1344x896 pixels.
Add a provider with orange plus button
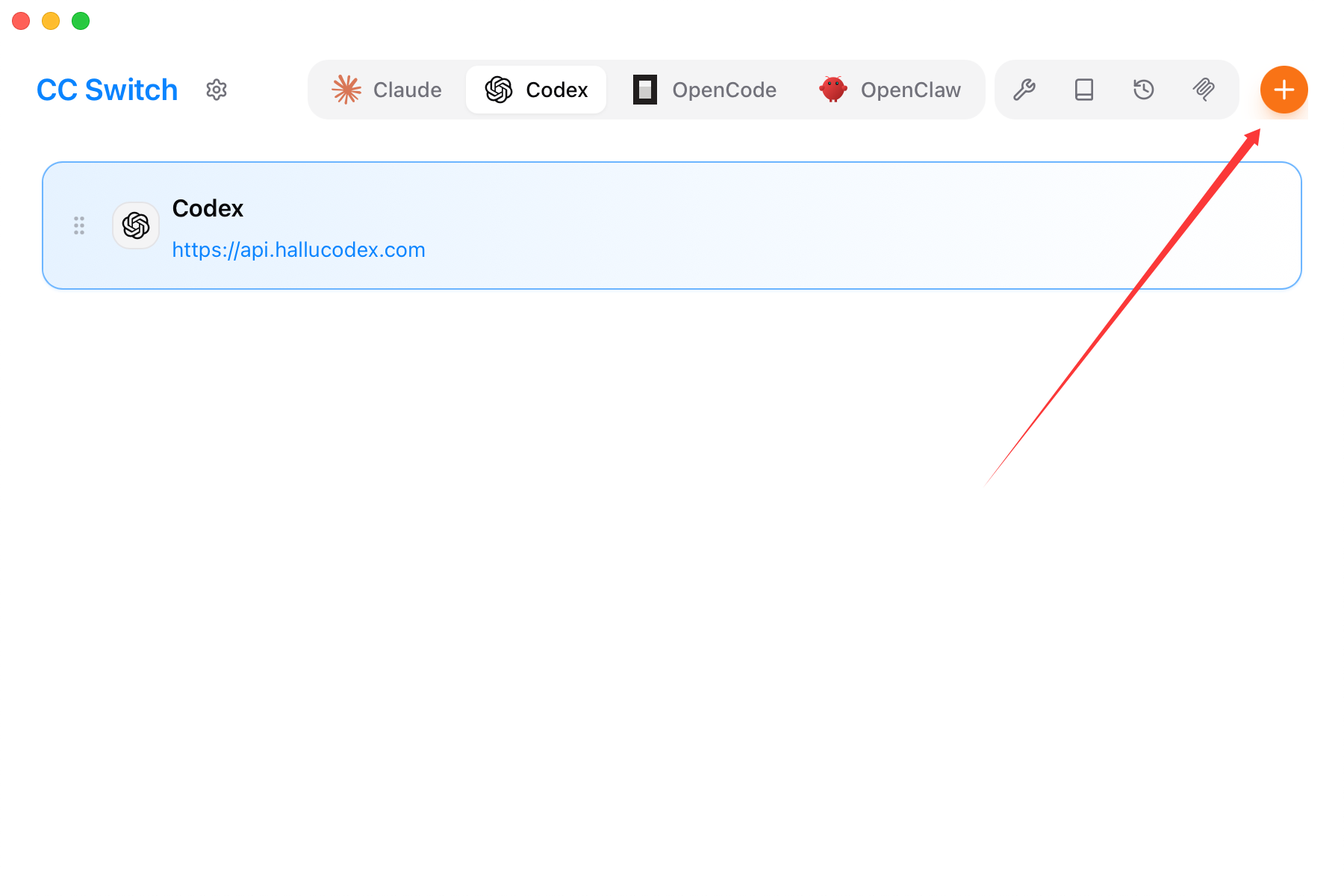point(1284,90)
